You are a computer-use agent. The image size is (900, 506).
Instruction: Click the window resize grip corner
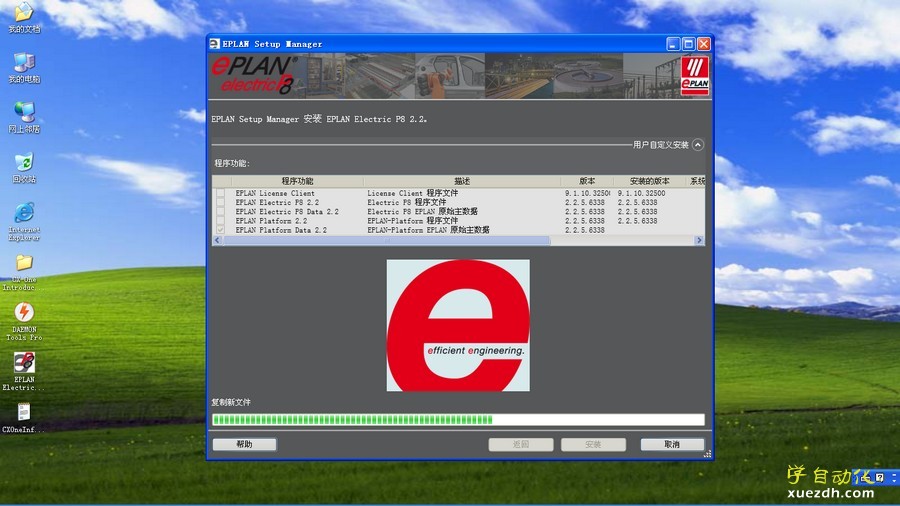coord(707,454)
